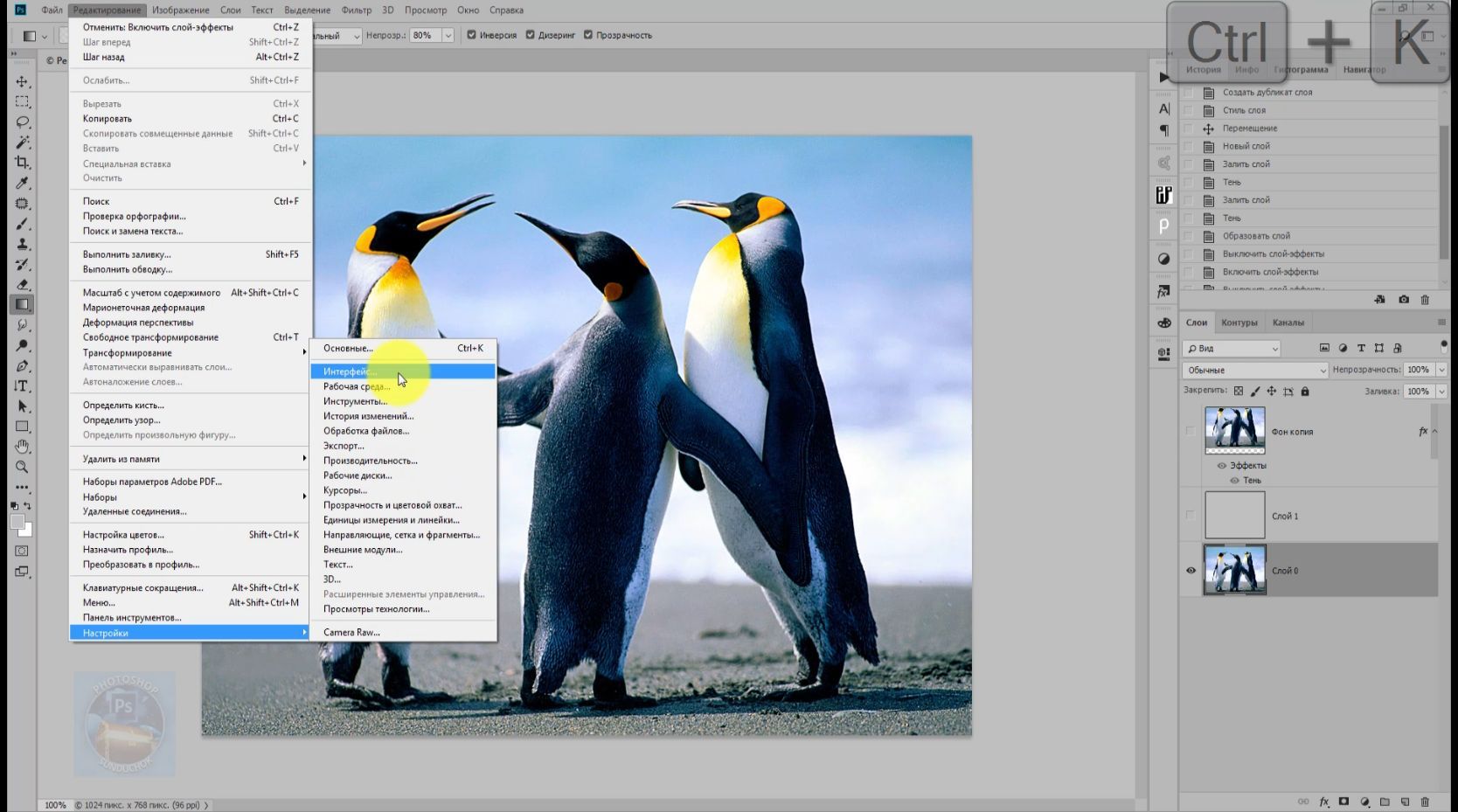
Task: Select the Zoom tool
Action: point(22,467)
